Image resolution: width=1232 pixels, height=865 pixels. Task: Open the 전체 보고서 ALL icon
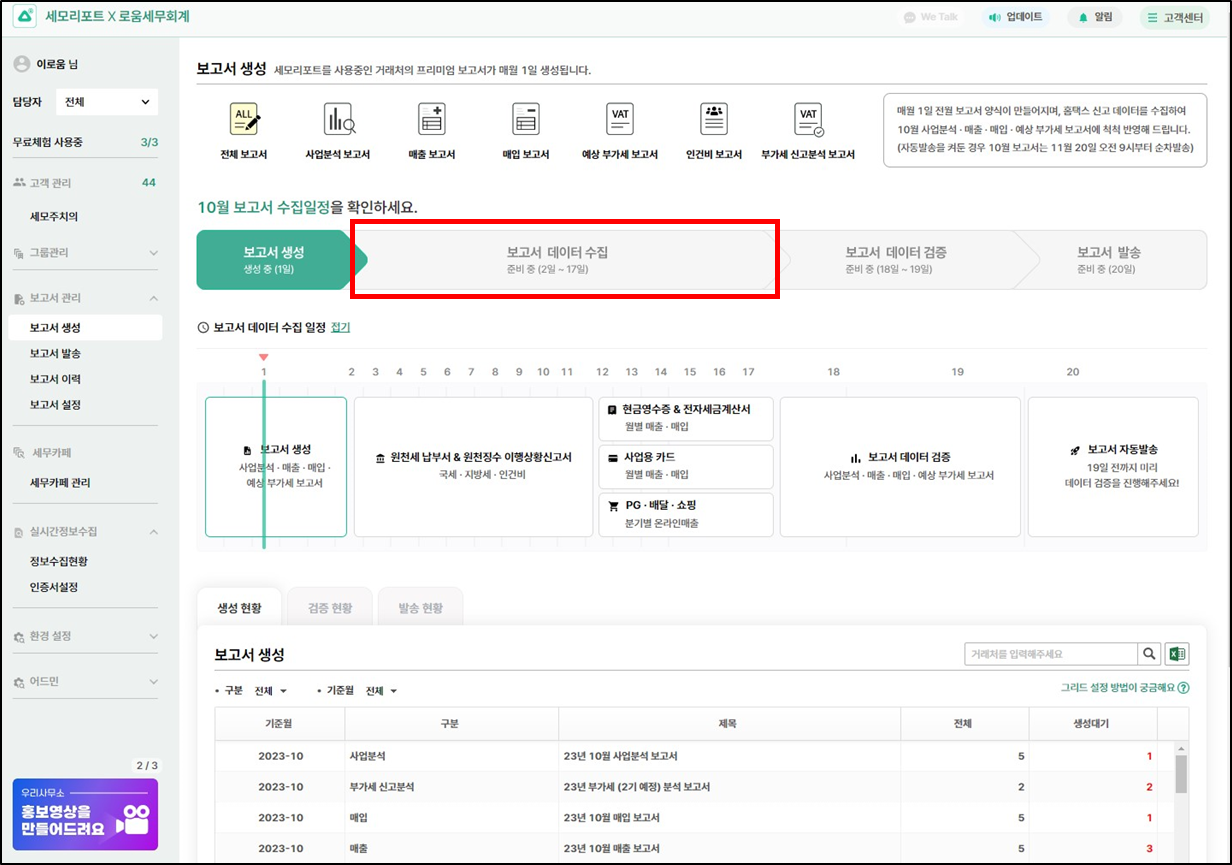pos(244,120)
